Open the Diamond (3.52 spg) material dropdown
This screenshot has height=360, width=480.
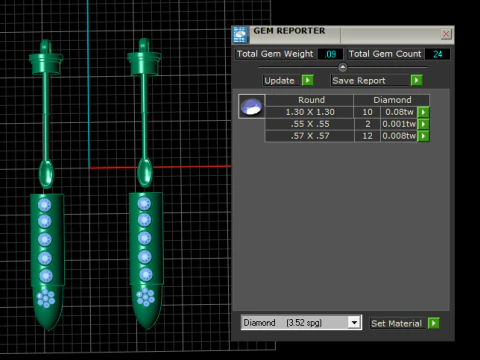[354, 323]
